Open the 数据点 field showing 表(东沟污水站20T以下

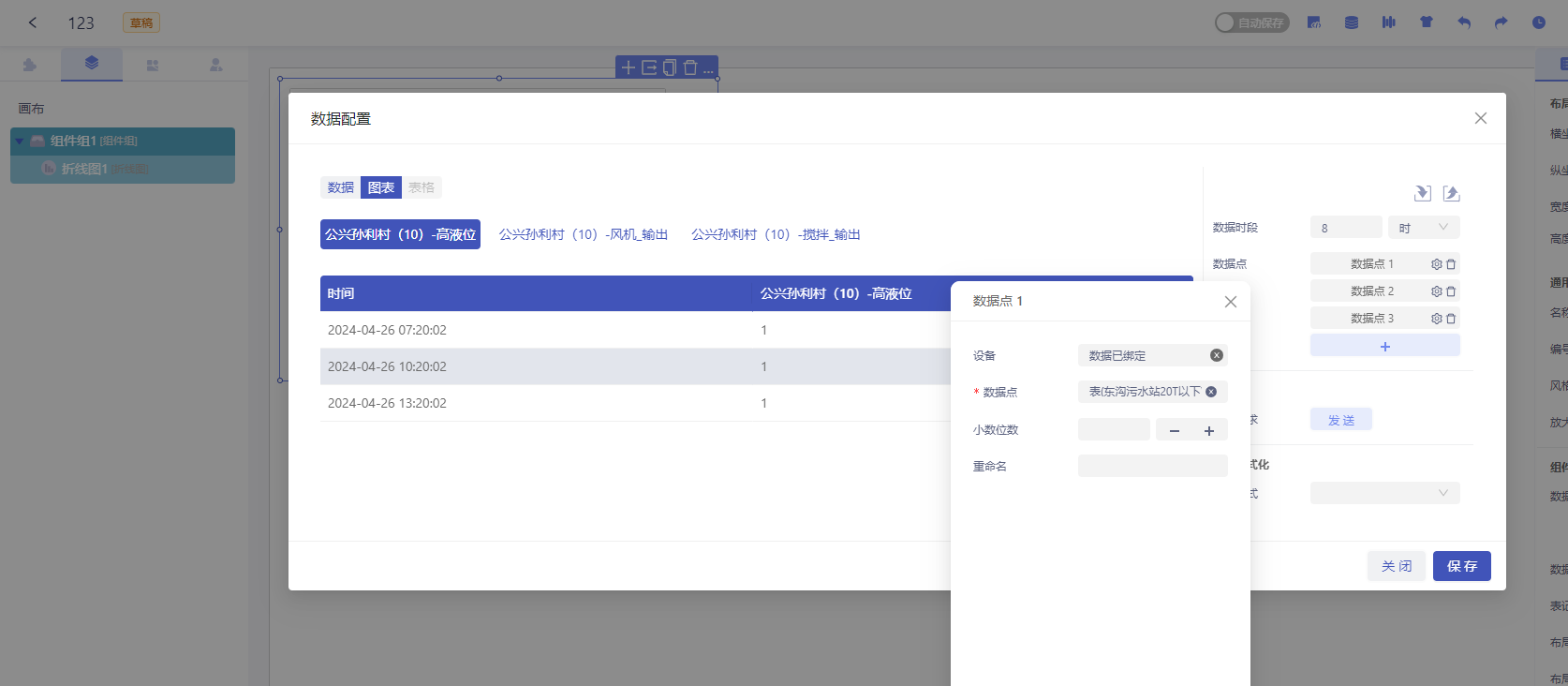tap(1153, 392)
